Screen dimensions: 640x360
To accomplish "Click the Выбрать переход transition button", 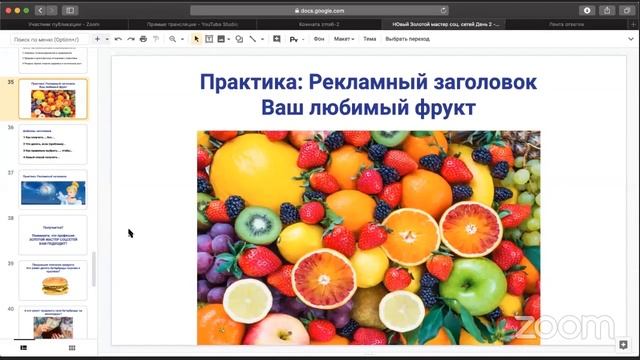I will [407, 39].
